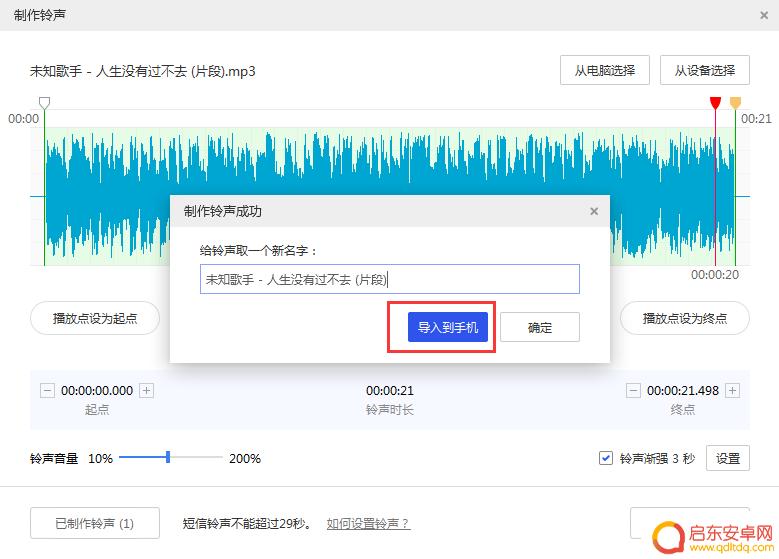Open fade-in 设置 button
The image size is (779, 559).
tap(728, 458)
